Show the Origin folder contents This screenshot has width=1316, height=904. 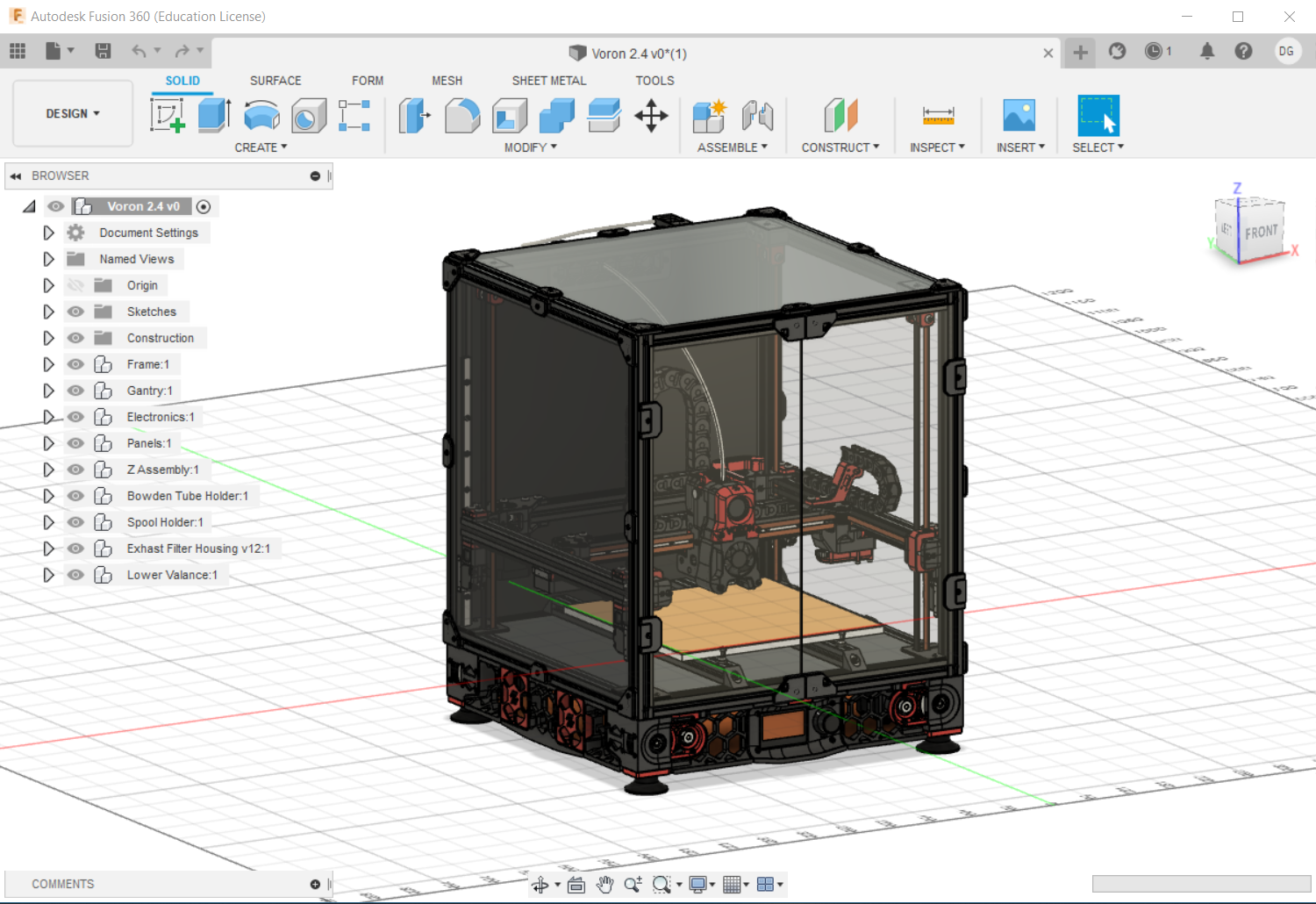(x=48, y=284)
